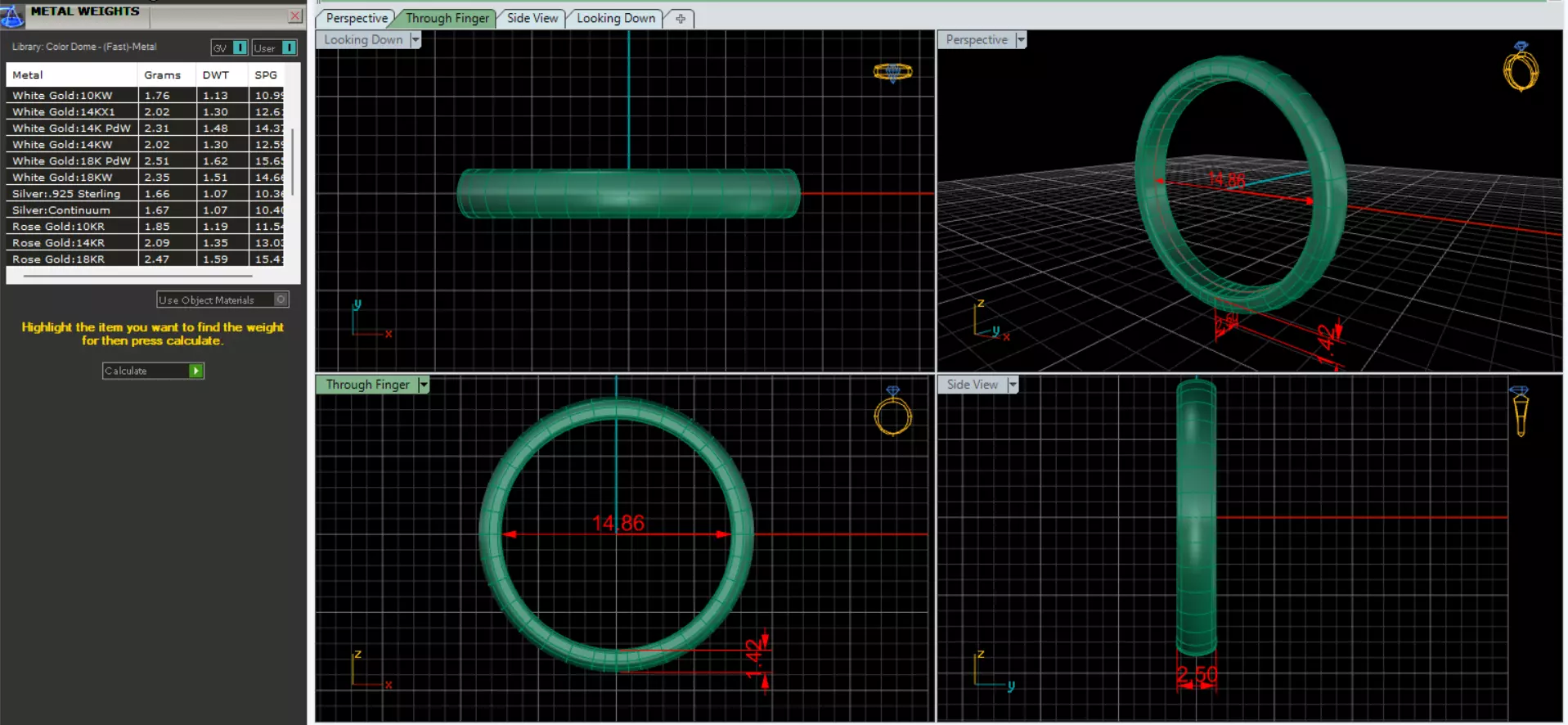Select the Rose Gold:18KR row
Viewport: 1568px width, 725px height.
pyautogui.click(x=145, y=259)
